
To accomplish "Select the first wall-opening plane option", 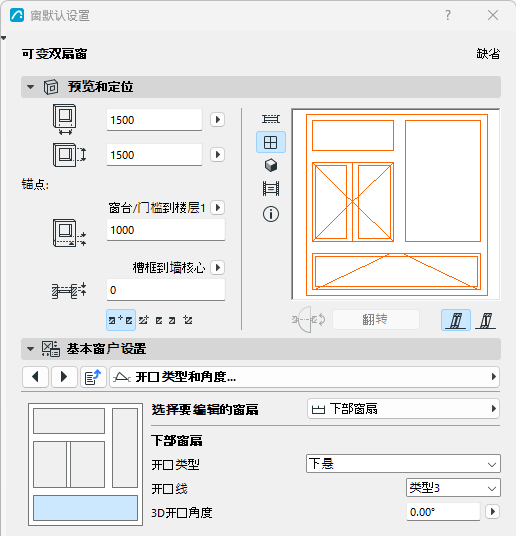I will tap(456, 320).
